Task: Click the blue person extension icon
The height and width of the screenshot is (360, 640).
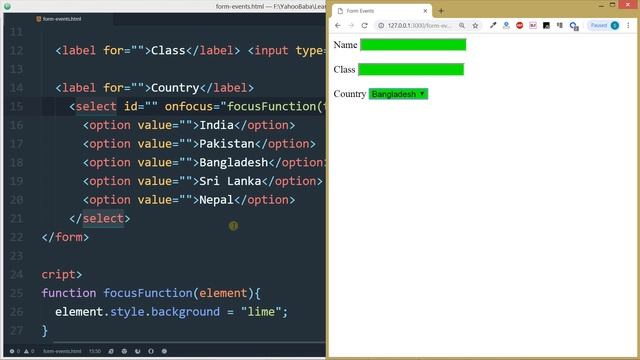Action: click(506, 25)
